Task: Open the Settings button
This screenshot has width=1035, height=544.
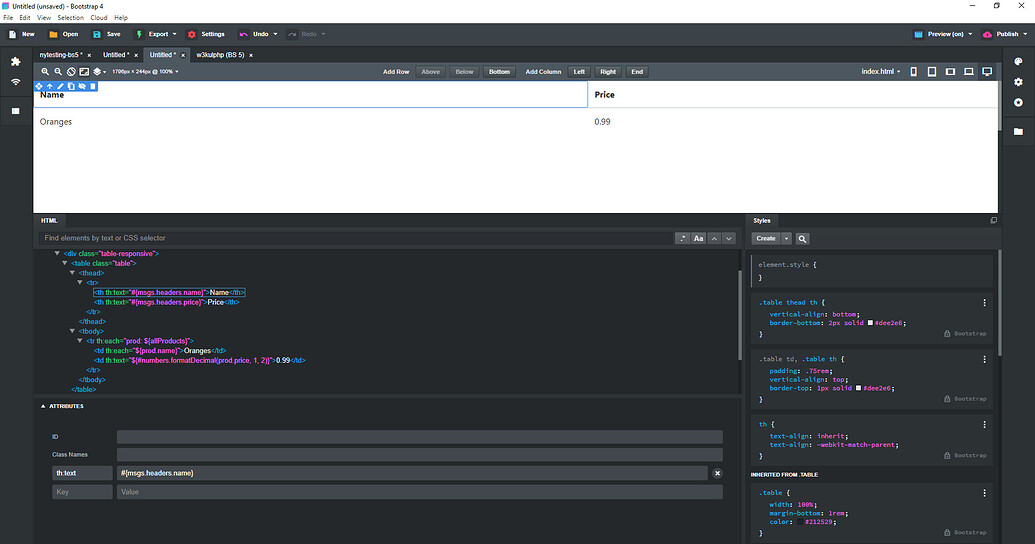Action: pos(206,34)
